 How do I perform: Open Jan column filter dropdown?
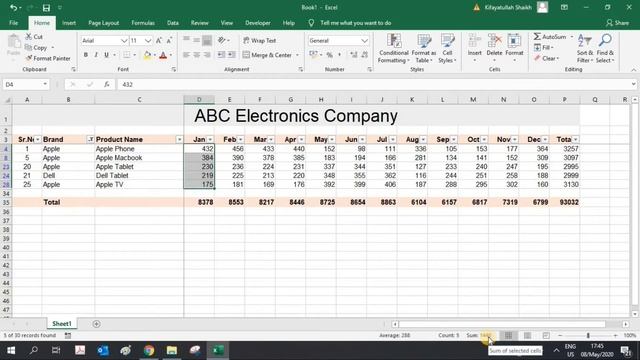[210, 140]
